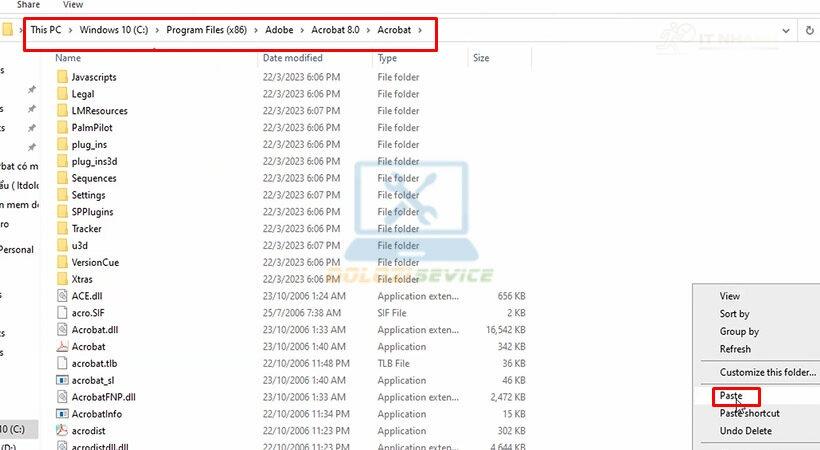This screenshot has width=820, height=450.
Task: Sort files by the Size column header
Action: click(481, 58)
